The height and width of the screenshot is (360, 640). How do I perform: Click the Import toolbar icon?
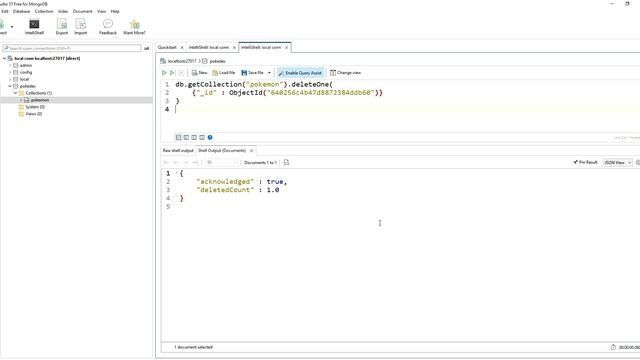pos(81,27)
